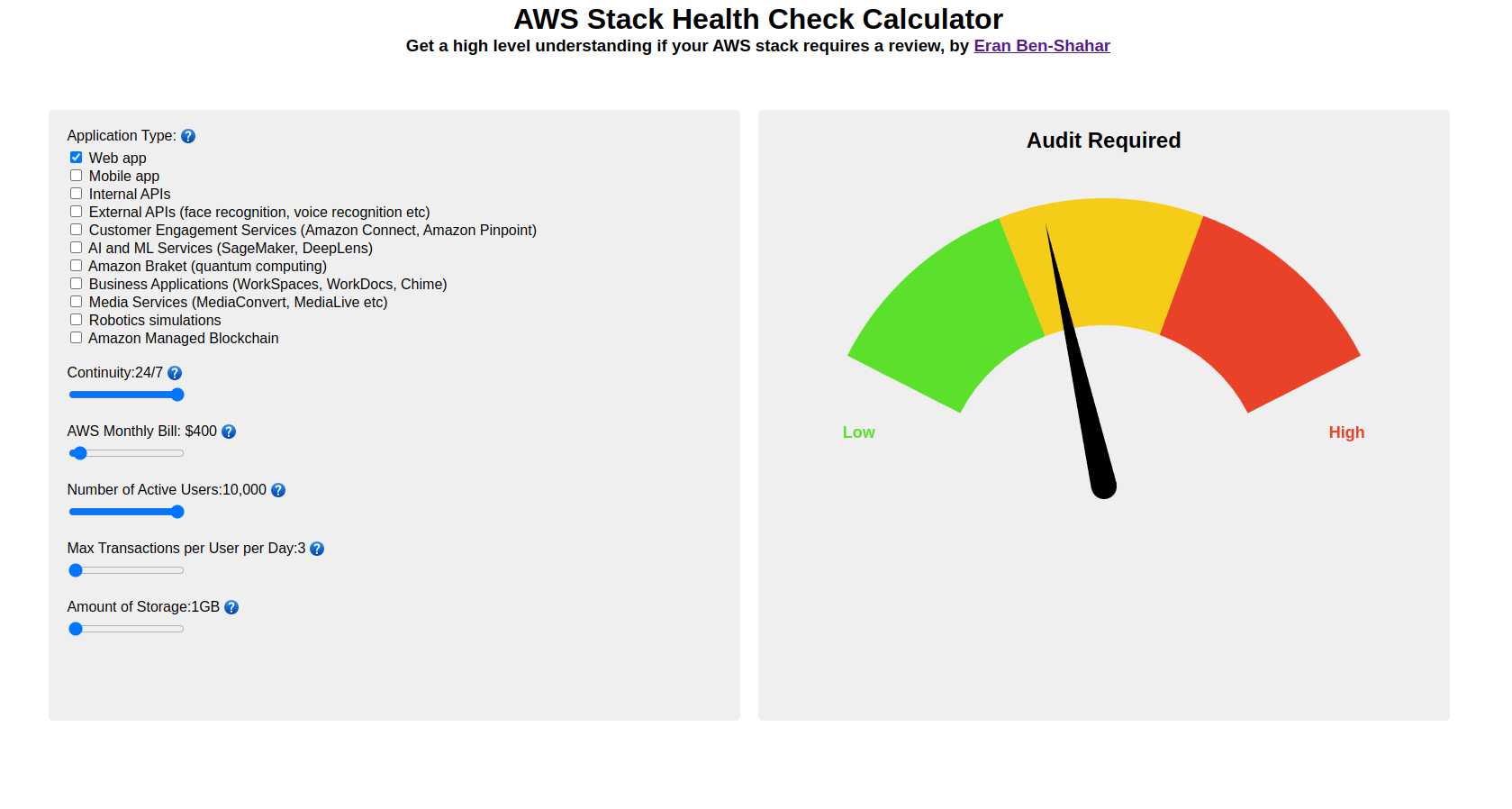Enable Customer Engagement Services checkbox
The height and width of the screenshot is (809, 1512).
pos(76,229)
